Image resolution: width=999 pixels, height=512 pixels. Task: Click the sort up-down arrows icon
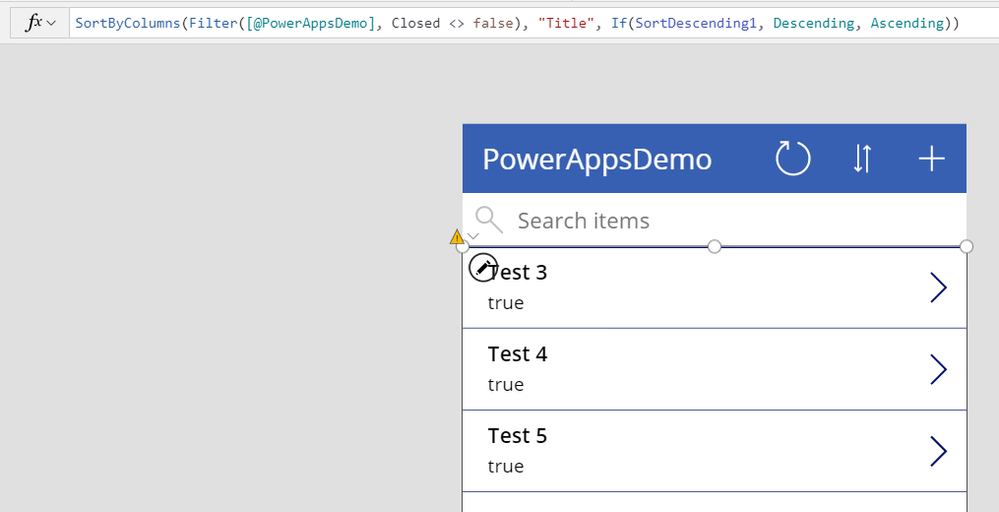862,159
